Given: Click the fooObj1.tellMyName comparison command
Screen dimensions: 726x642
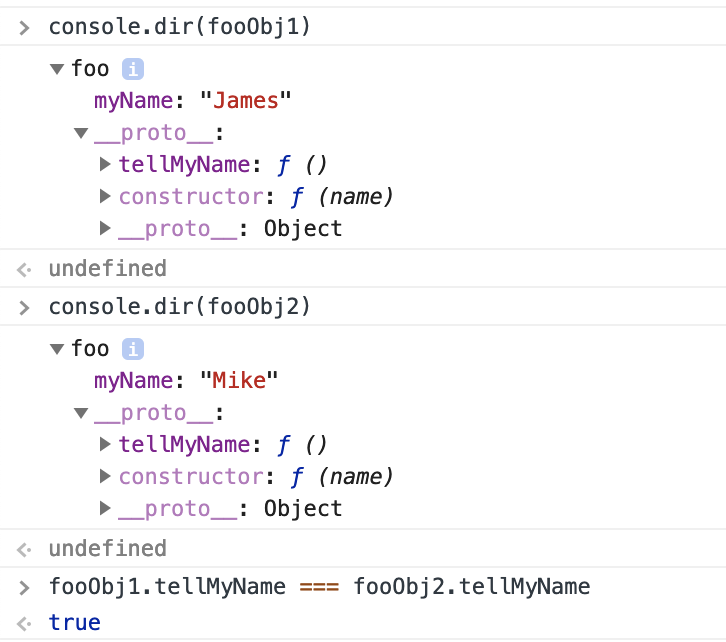Looking at the screenshot, I should tap(319, 586).
